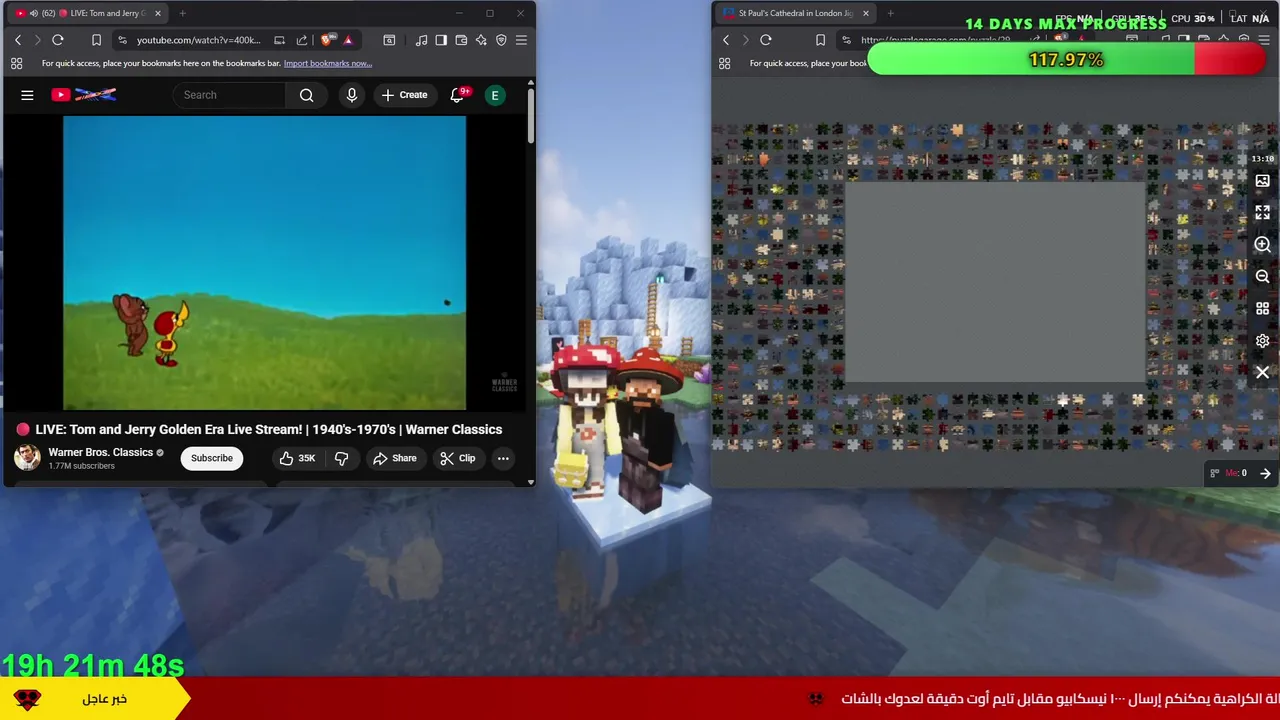This screenshot has height=720, width=1280.
Task: Open site settings icon beside youtube.com URL
Action: coord(122,40)
